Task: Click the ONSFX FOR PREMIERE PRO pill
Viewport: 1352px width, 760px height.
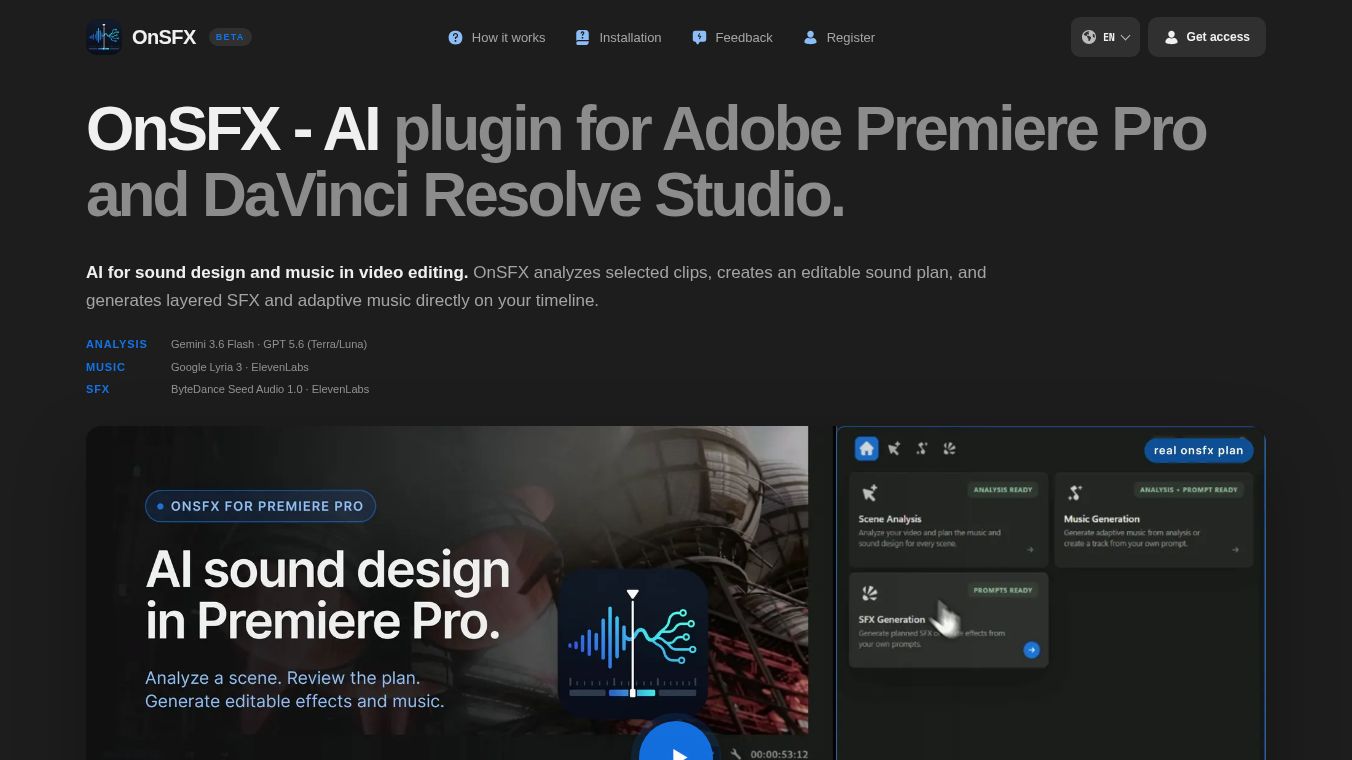Action: pyautogui.click(x=260, y=506)
